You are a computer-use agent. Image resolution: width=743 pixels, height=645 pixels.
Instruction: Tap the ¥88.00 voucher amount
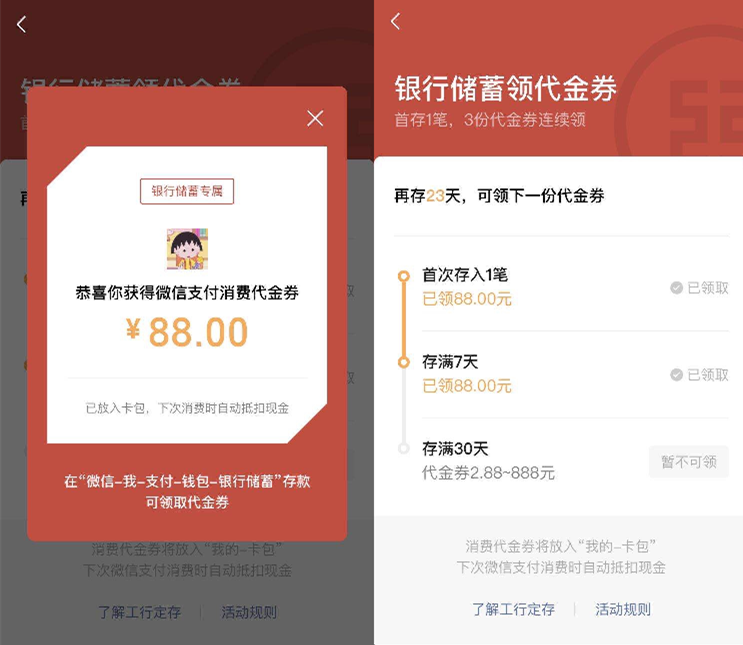coord(187,332)
